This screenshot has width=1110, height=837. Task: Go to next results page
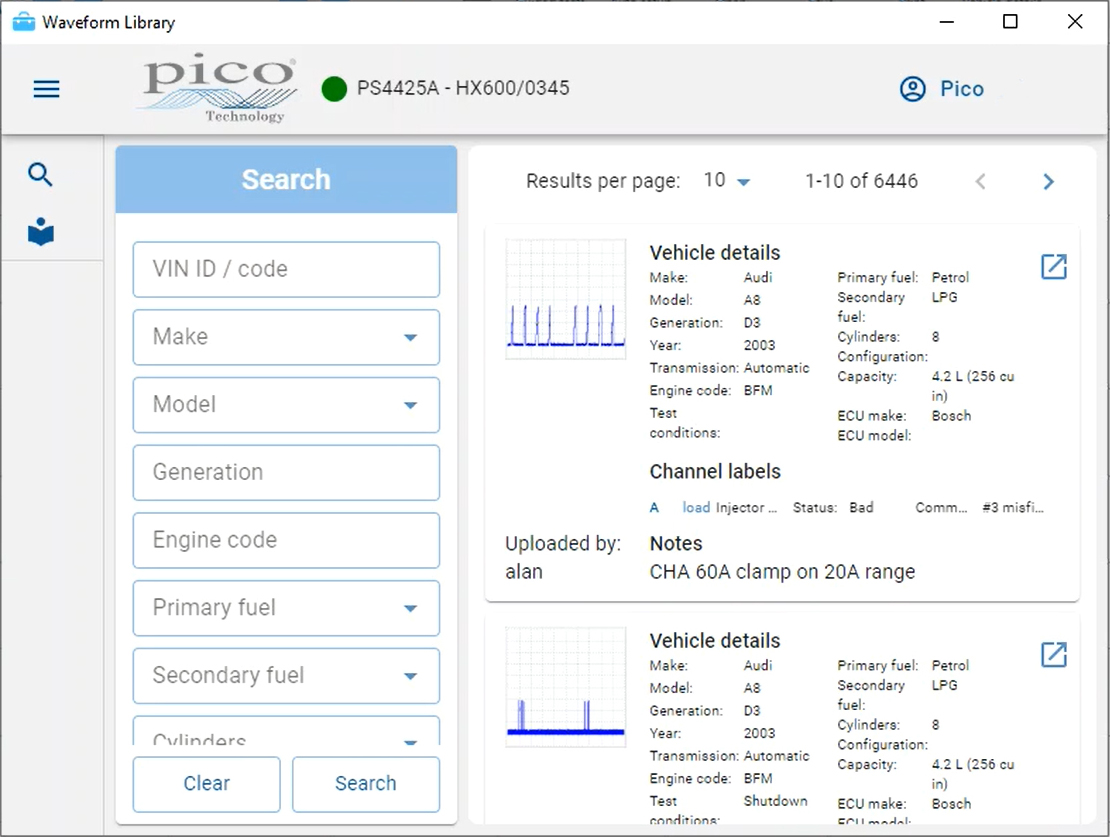coord(1048,182)
